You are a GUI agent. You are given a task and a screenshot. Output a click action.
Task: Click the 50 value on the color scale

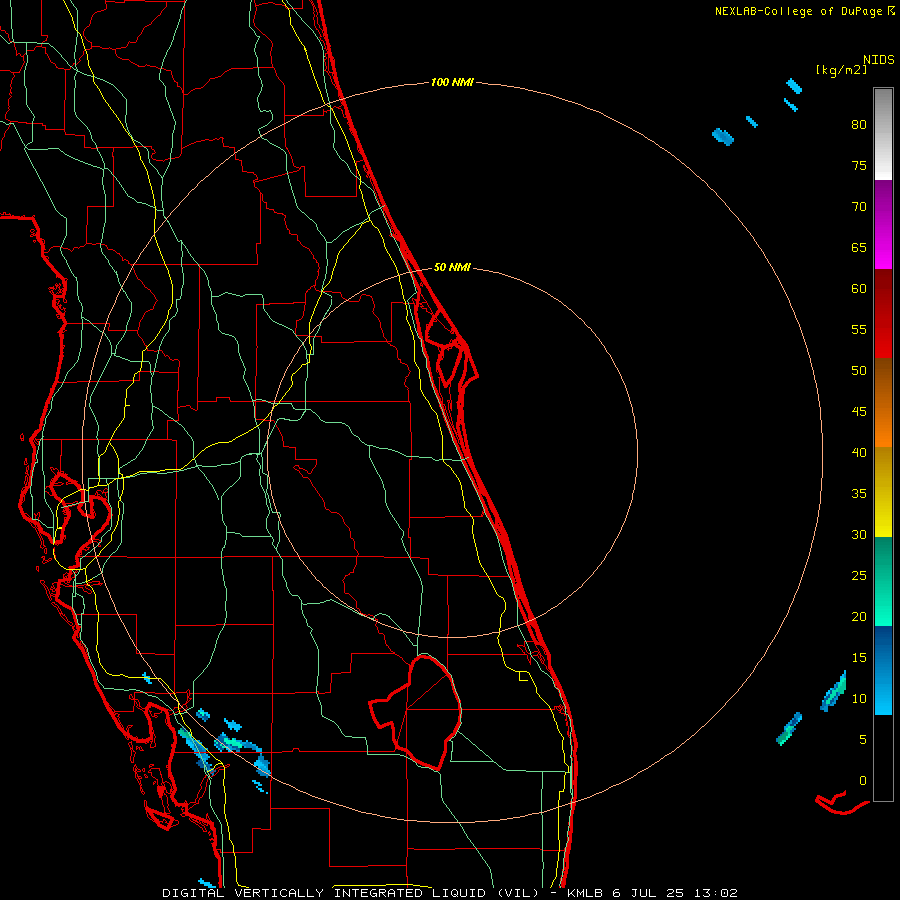tap(859, 371)
